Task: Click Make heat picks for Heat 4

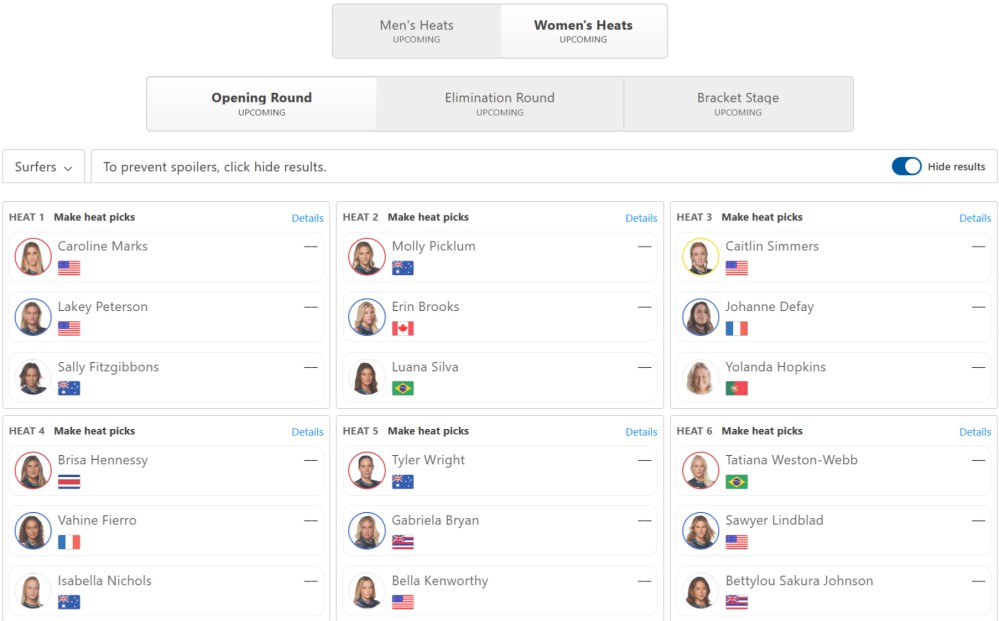Action: (x=94, y=431)
